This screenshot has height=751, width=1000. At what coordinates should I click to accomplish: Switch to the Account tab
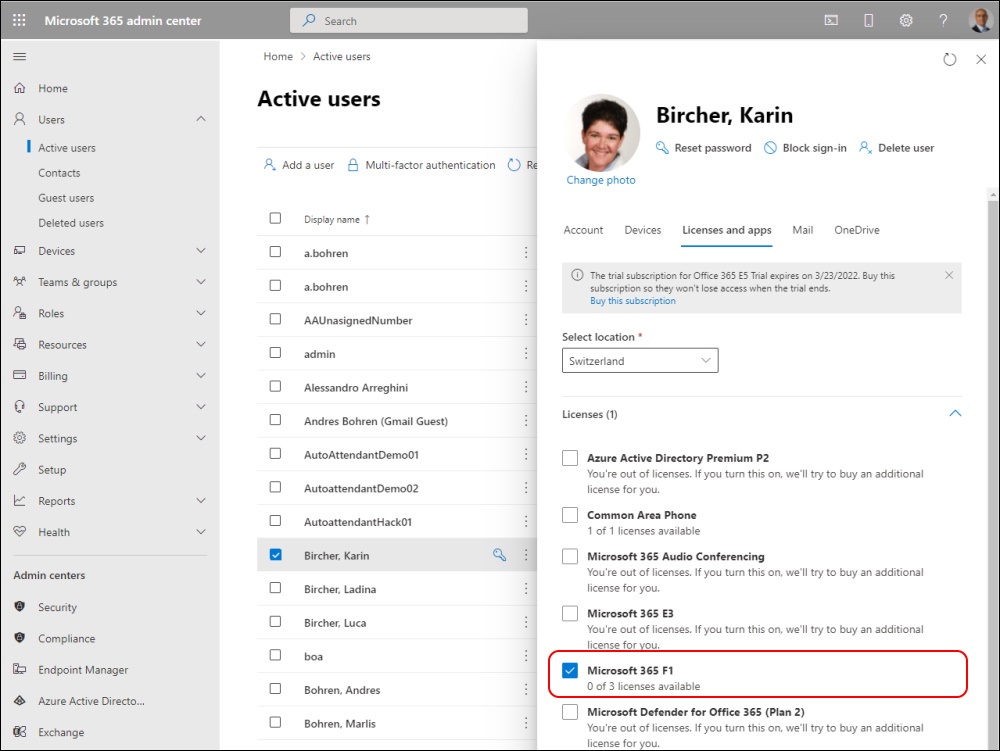583,230
